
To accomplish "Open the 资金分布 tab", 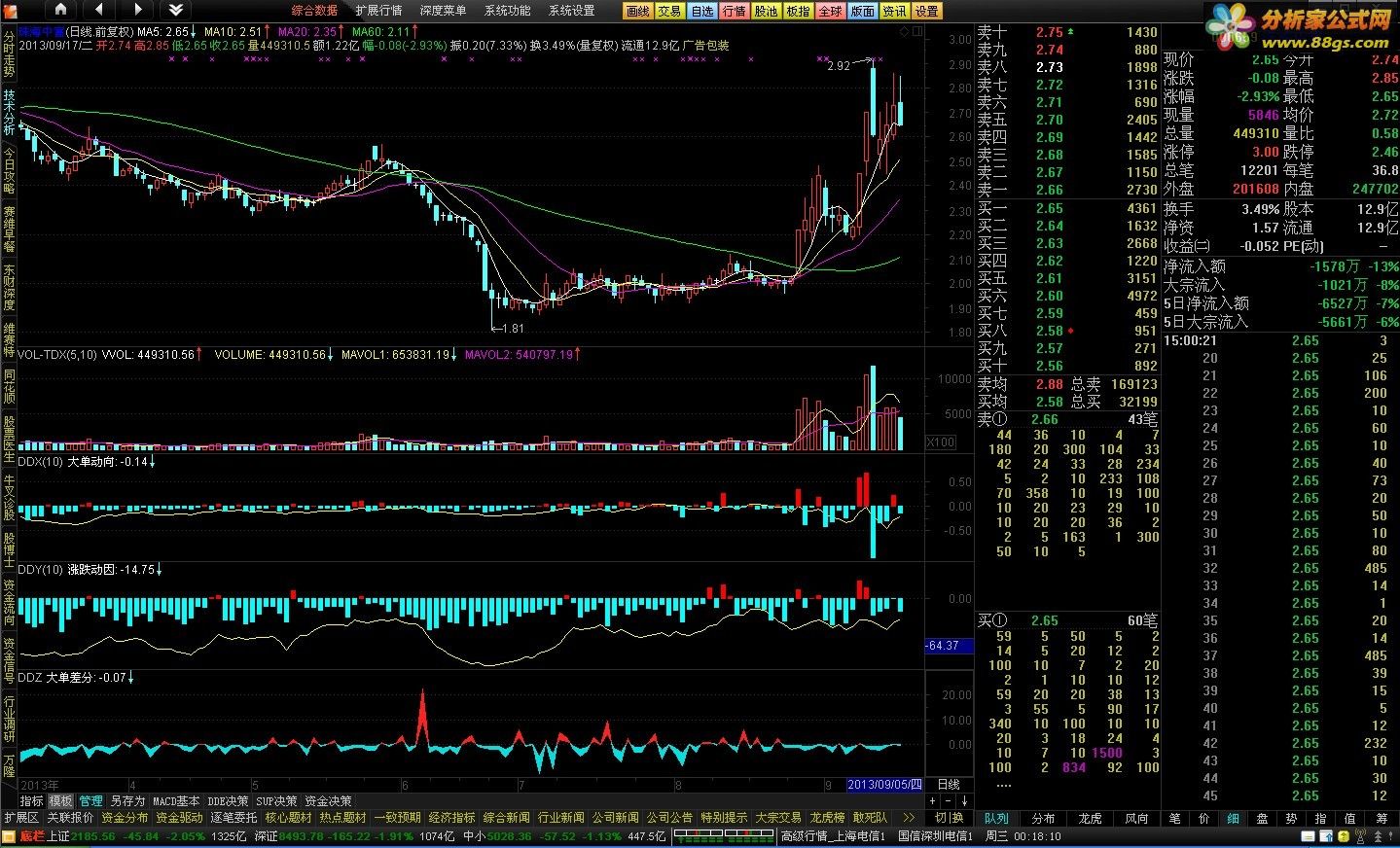I will 126,818.
